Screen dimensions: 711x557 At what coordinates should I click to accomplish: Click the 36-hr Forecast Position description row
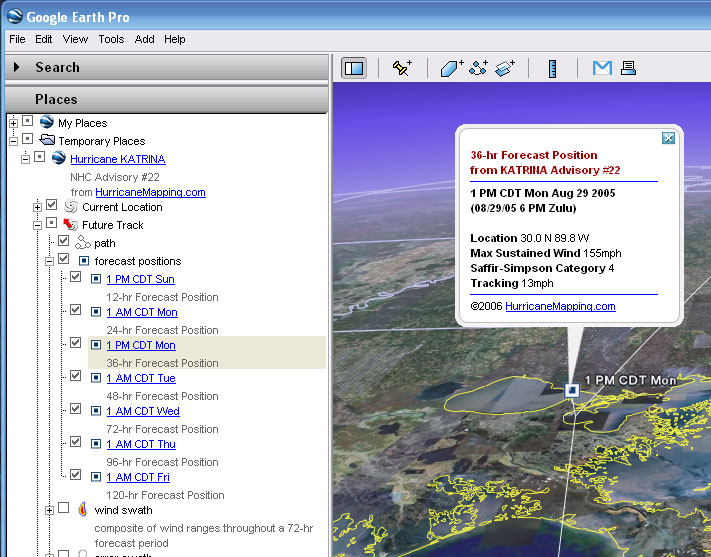162,363
